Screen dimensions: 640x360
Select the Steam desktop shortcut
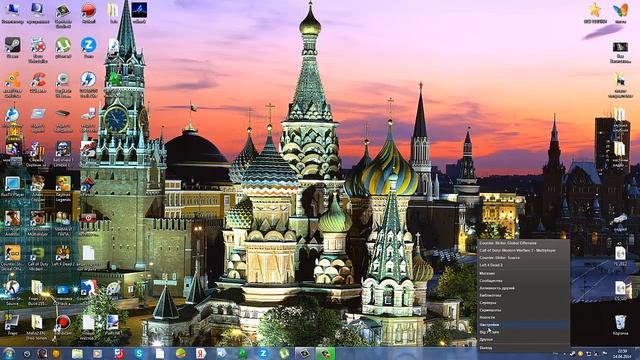click(x=12, y=47)
